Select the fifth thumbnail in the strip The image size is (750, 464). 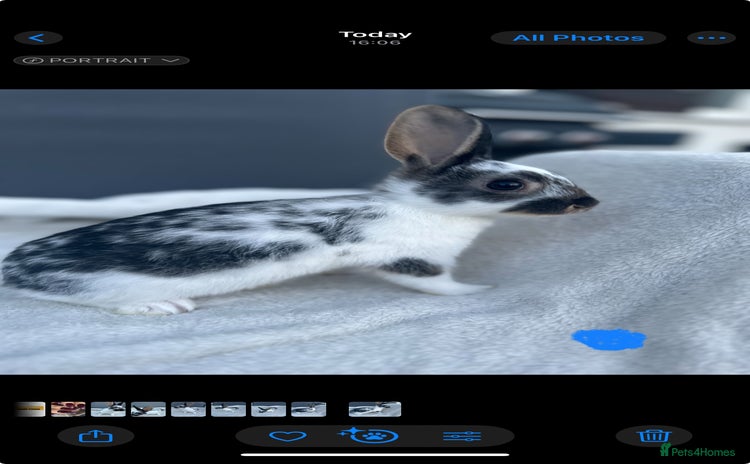(188, 409)
